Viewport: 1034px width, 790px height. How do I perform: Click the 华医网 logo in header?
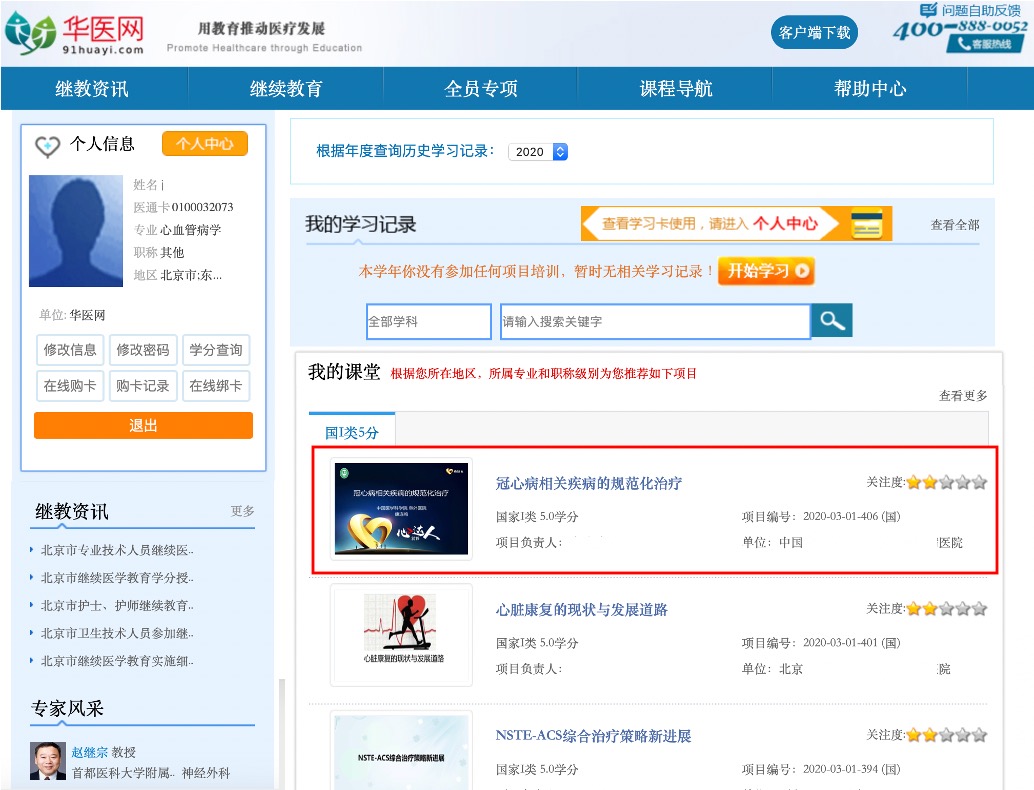tap(76, 33)
